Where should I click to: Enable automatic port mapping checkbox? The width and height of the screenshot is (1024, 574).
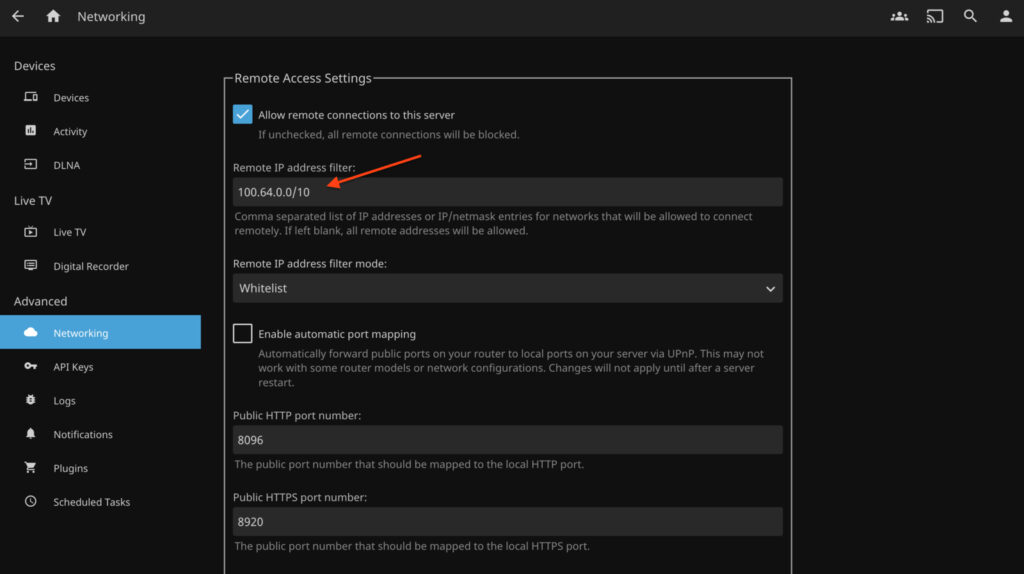[243, 334]
